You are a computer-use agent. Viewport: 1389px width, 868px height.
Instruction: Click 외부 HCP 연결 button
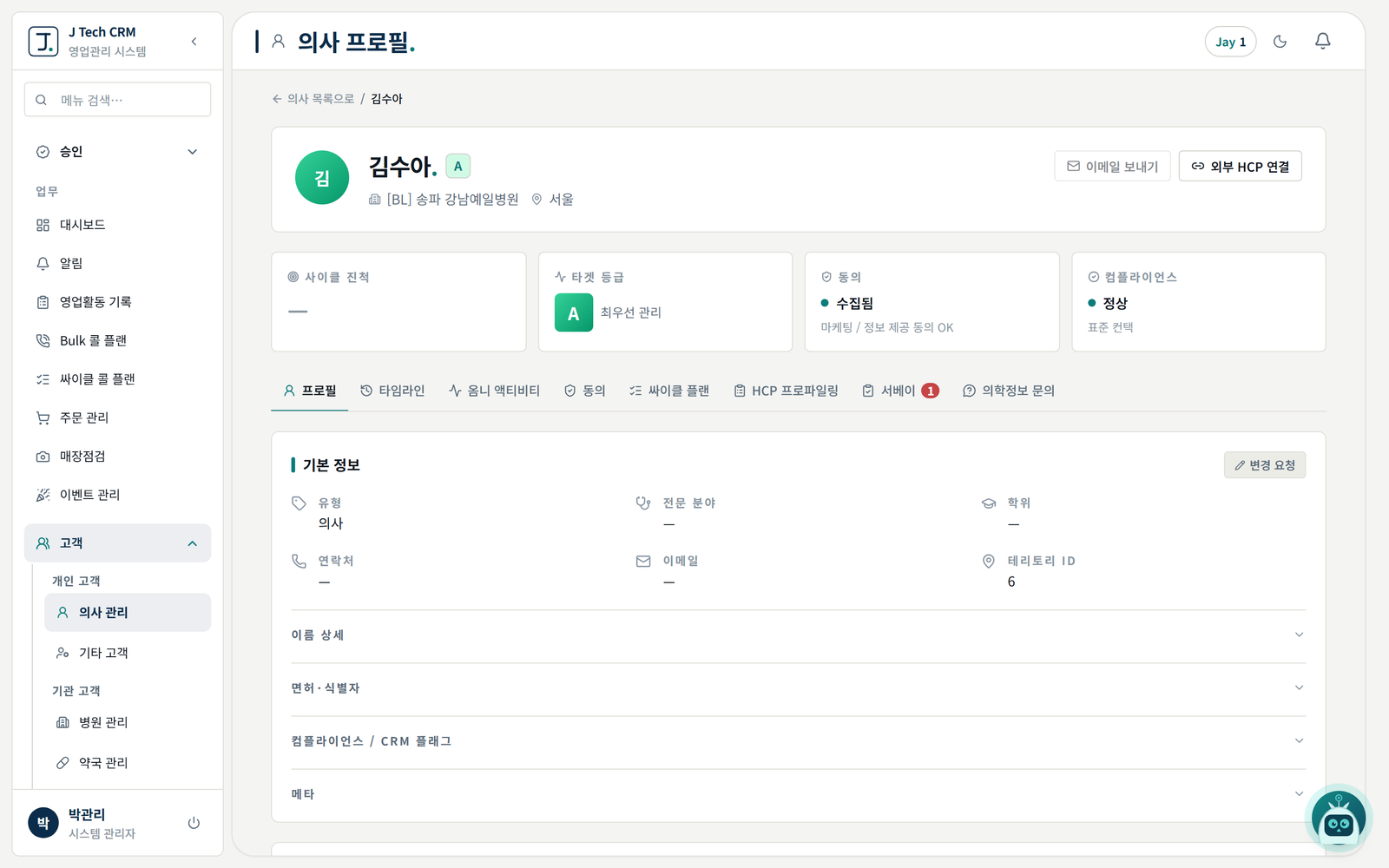click(1240, 167)
